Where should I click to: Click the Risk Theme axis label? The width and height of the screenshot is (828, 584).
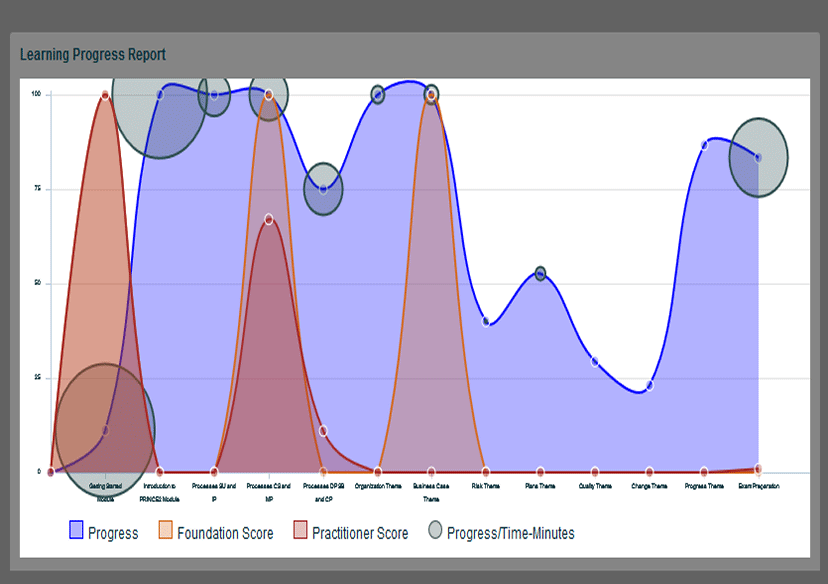click(x=486, y=486)
